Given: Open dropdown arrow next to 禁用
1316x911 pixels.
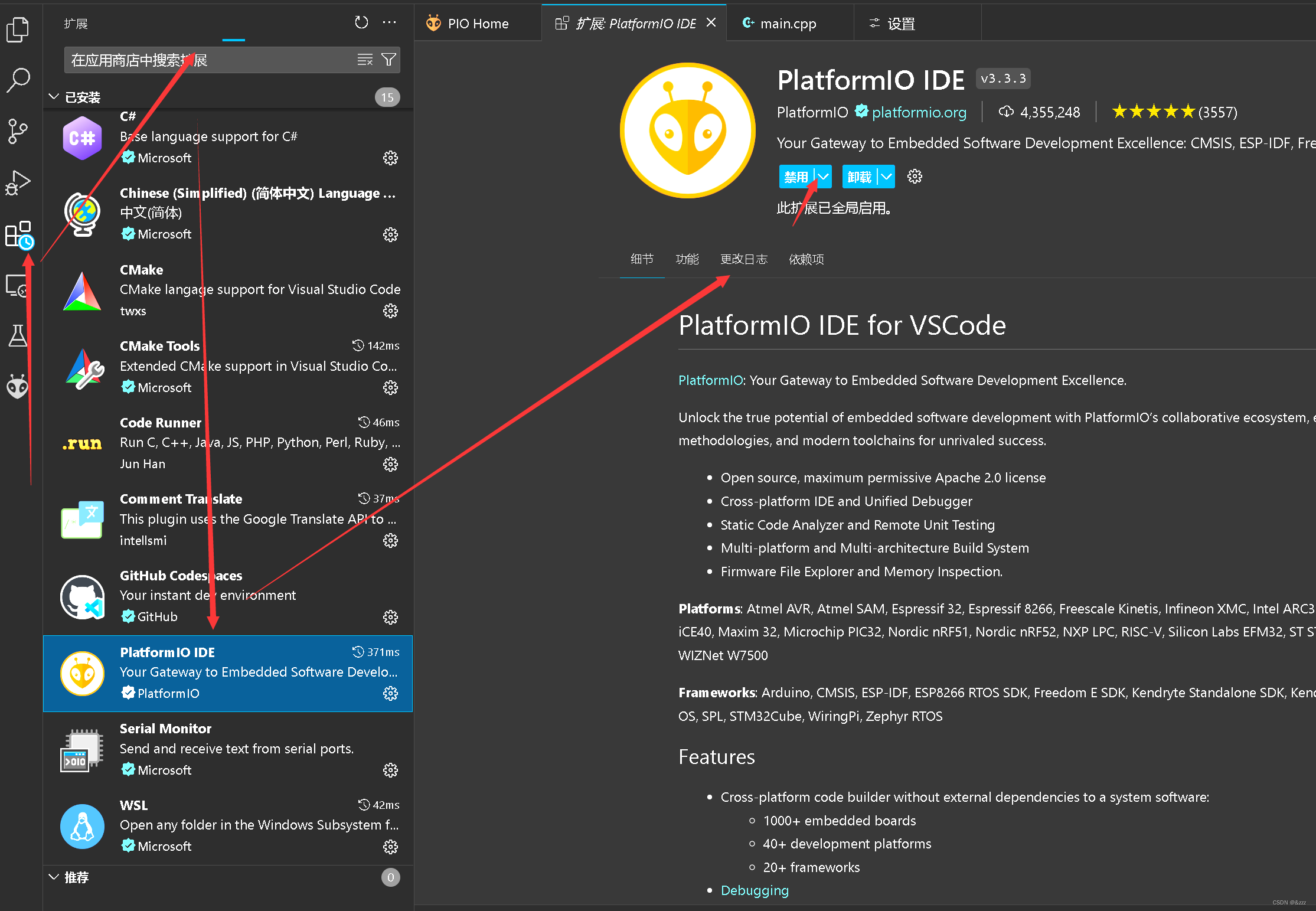Looking at the screenshot, I should [x=824, y=177].
